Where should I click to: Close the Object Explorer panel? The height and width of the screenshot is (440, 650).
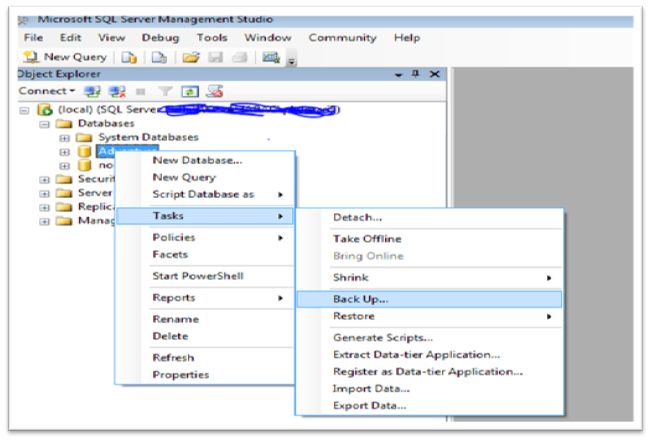click(434, 74)
